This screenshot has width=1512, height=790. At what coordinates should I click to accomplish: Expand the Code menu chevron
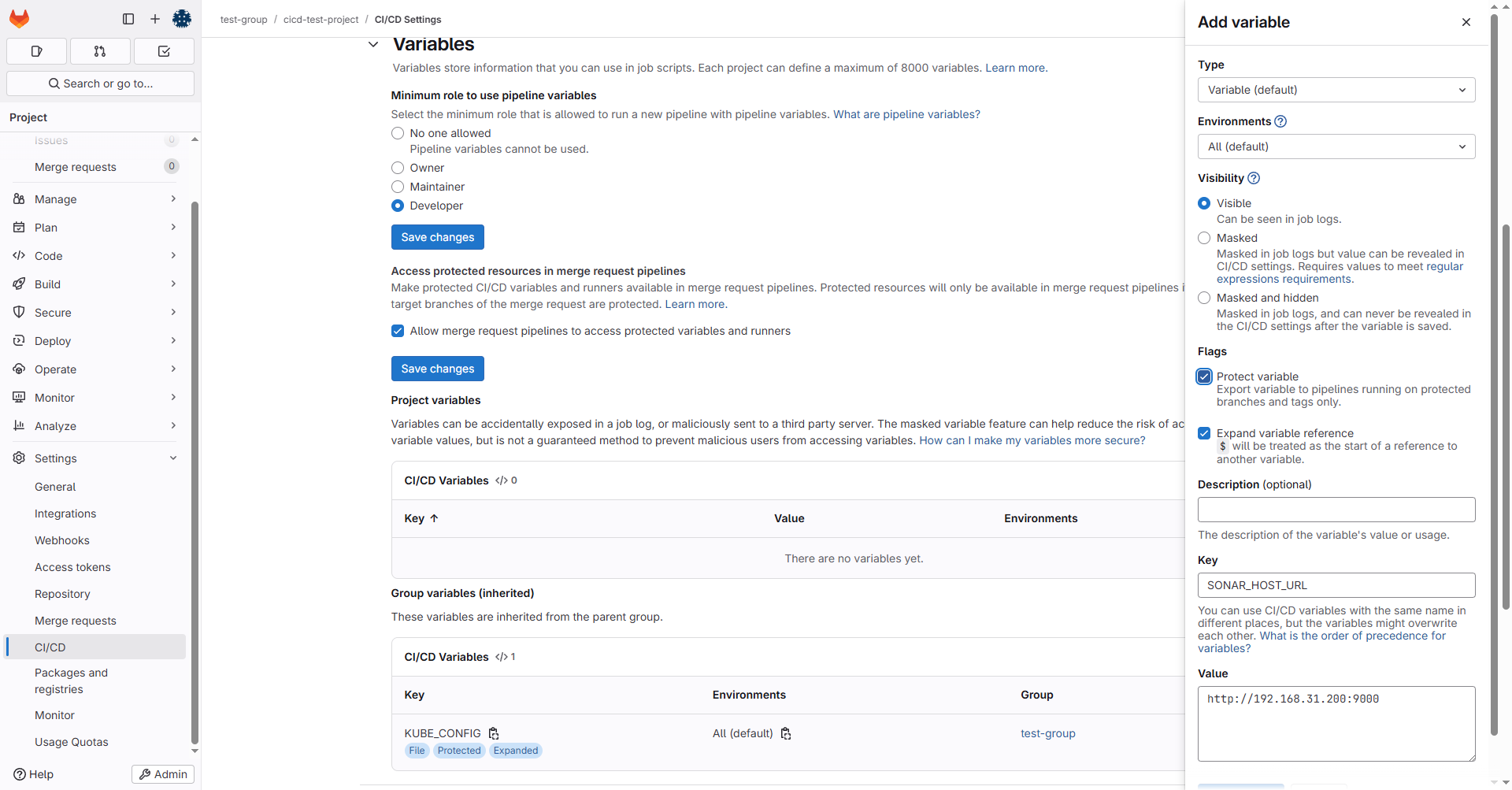coord(173,256)
